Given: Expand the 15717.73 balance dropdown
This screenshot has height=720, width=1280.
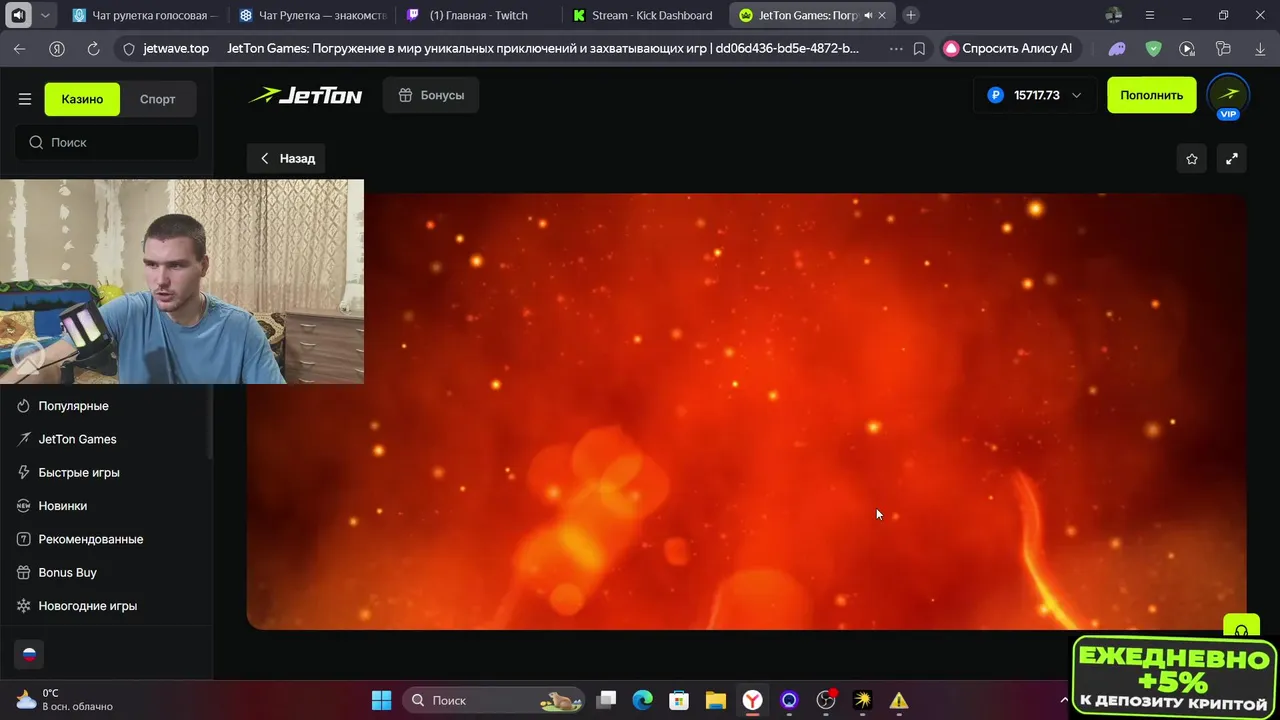Looking at the screenshot, I should (1076, 95).
